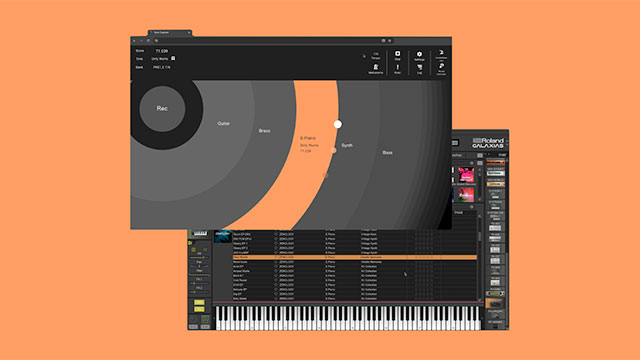Click the Bank value text

[162, 67]
